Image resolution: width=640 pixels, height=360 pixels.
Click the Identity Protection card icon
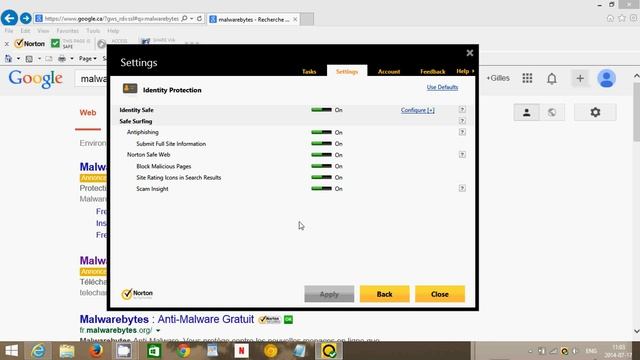click(130, 89)
